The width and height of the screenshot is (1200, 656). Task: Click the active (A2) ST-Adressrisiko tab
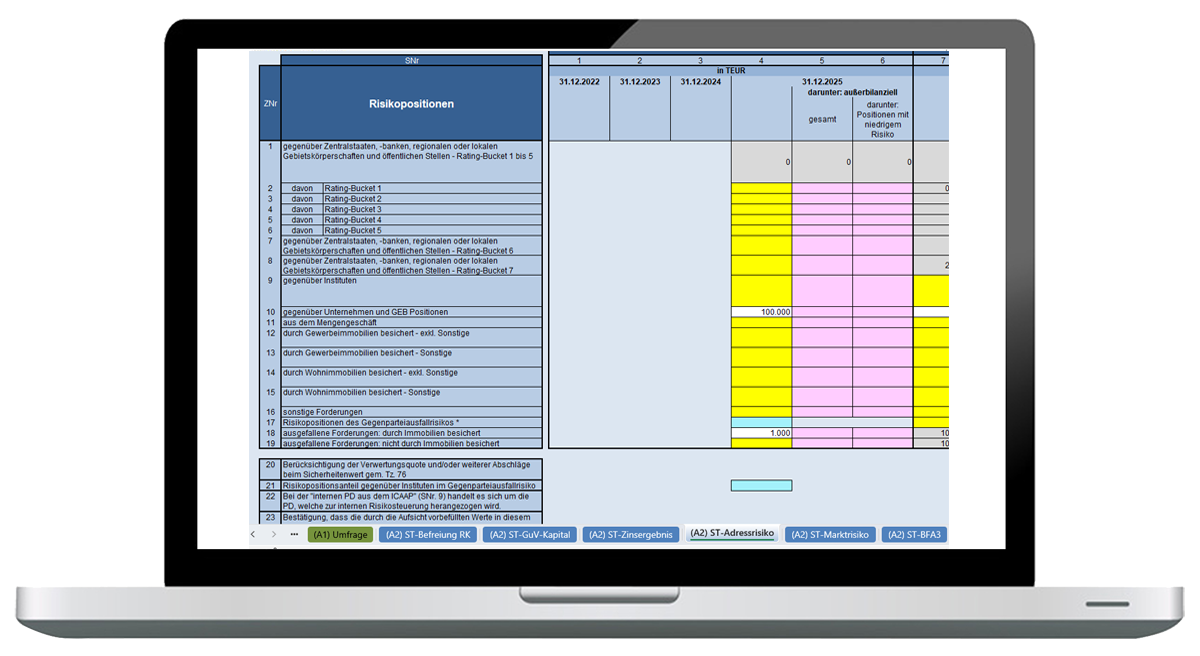point(732,535)
